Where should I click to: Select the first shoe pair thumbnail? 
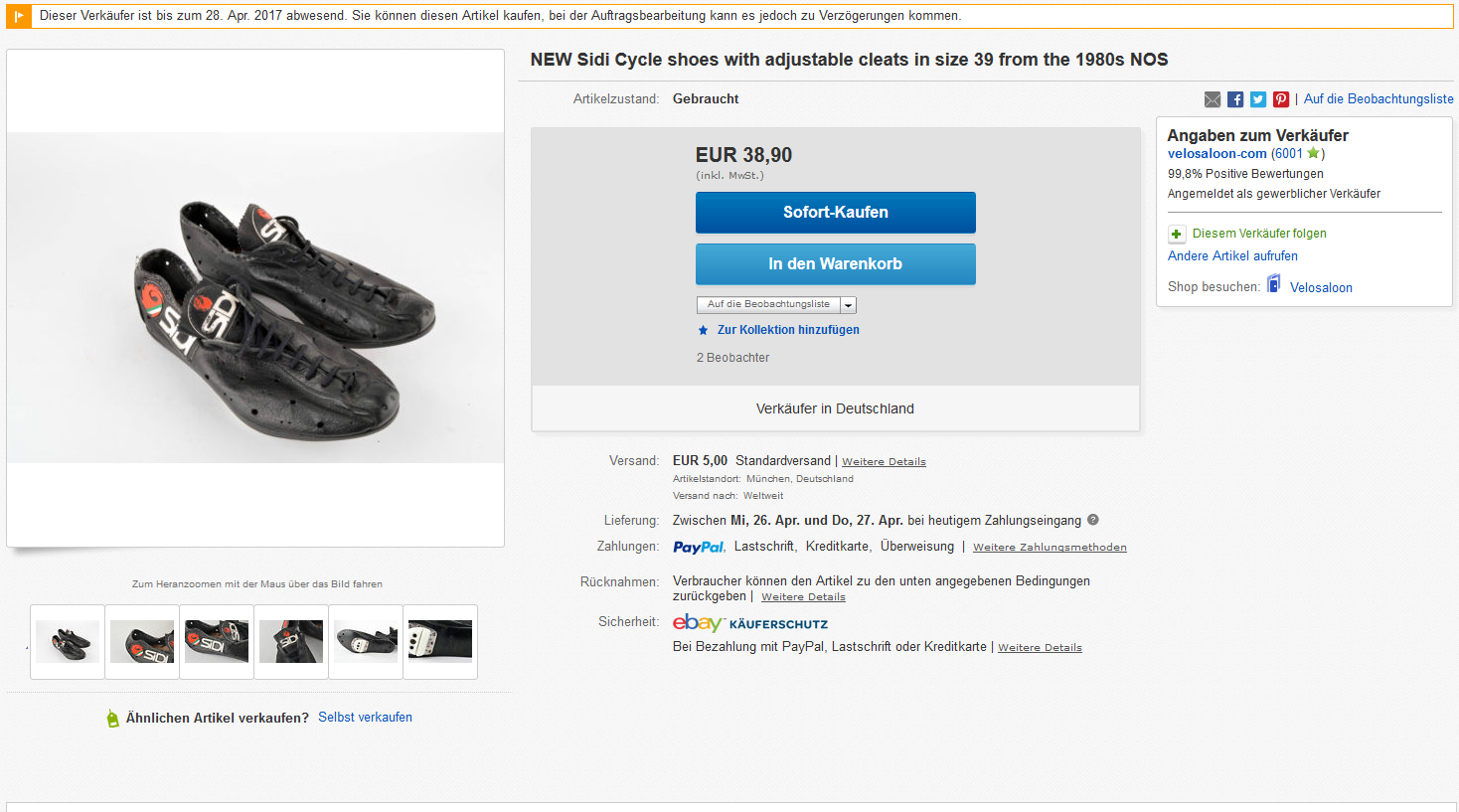point(68,642)
